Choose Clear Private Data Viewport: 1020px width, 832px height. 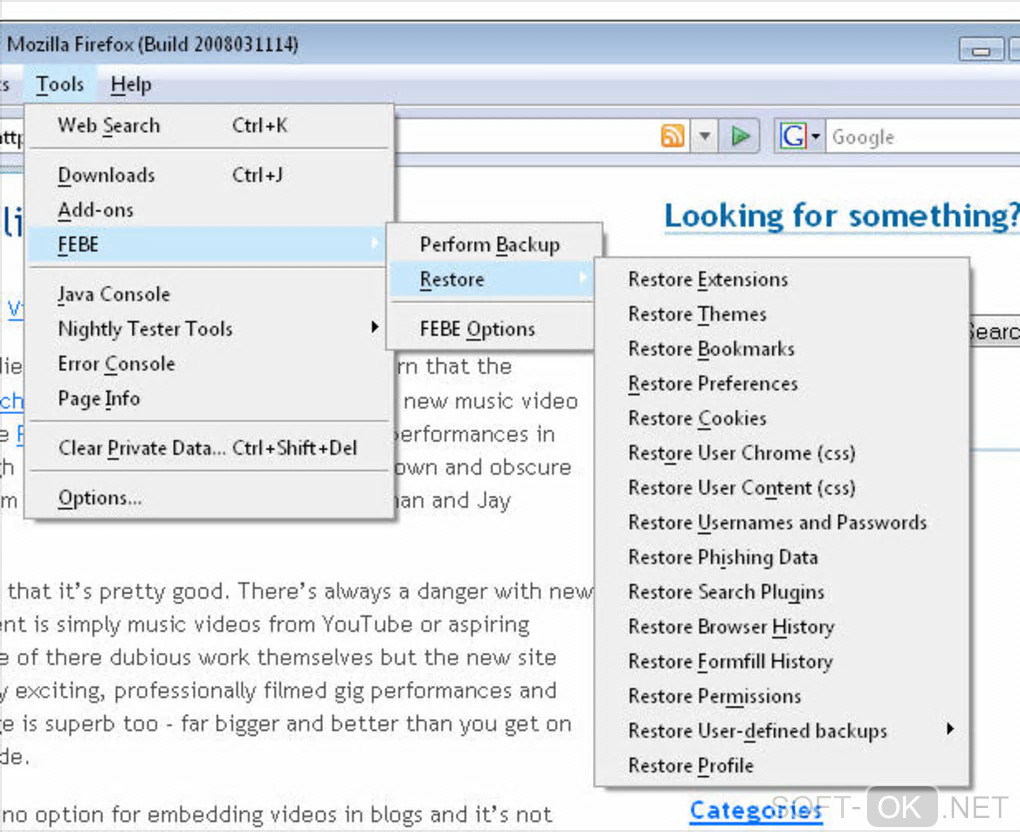point(209,448)
